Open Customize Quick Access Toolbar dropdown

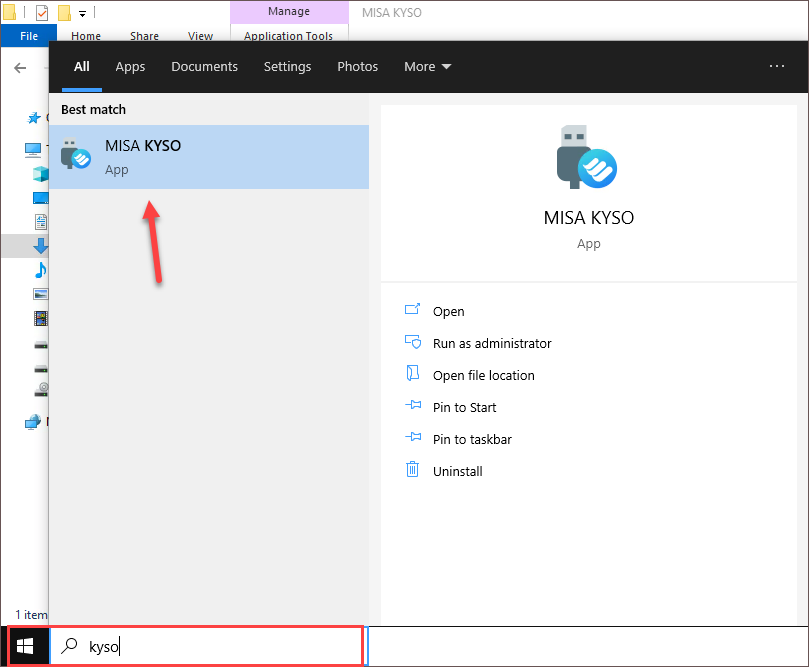[83, 14]
